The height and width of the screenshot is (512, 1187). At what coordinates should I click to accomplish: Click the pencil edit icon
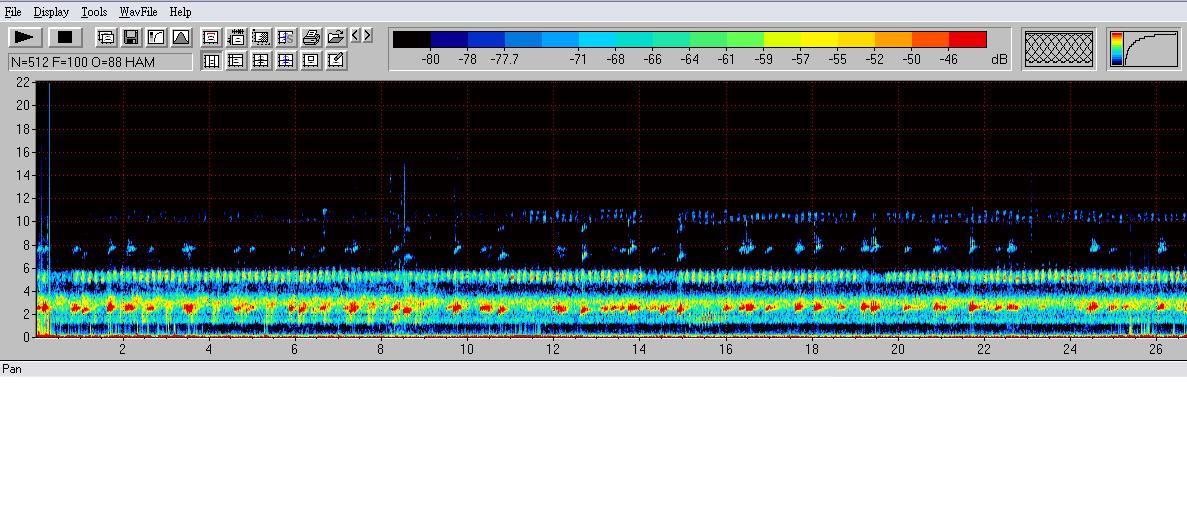pyautogui.click(x=336, y=61)
